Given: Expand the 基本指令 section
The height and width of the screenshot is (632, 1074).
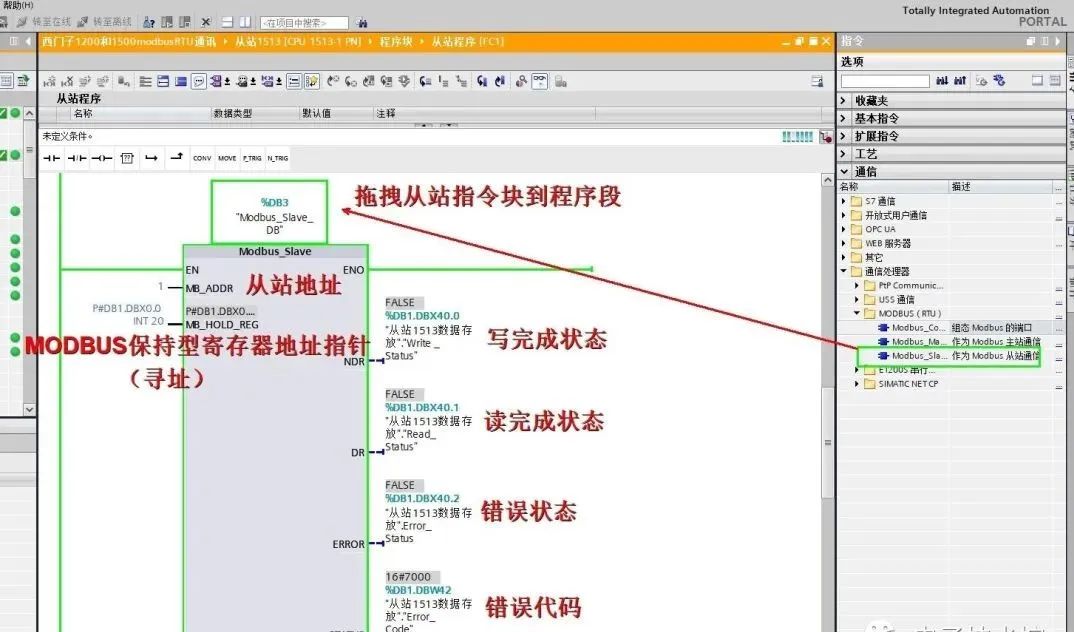Looking at the screenshot, I should 844,118.
